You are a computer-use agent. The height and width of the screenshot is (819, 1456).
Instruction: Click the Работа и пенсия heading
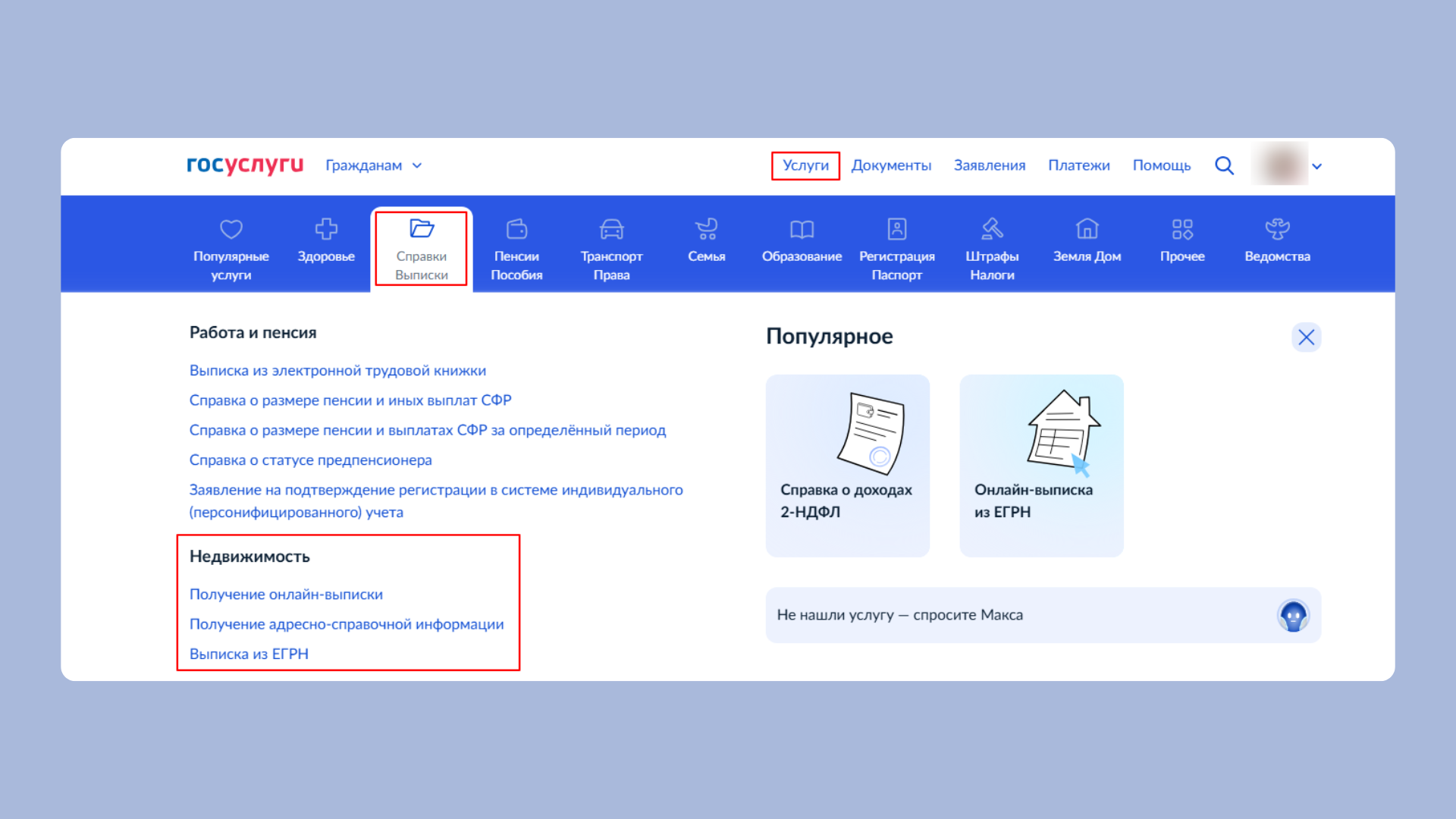click(x=253, y=333)
